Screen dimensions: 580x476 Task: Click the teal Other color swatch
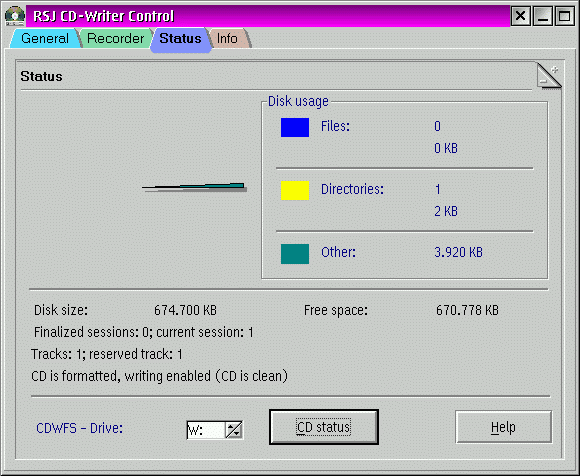295,254
